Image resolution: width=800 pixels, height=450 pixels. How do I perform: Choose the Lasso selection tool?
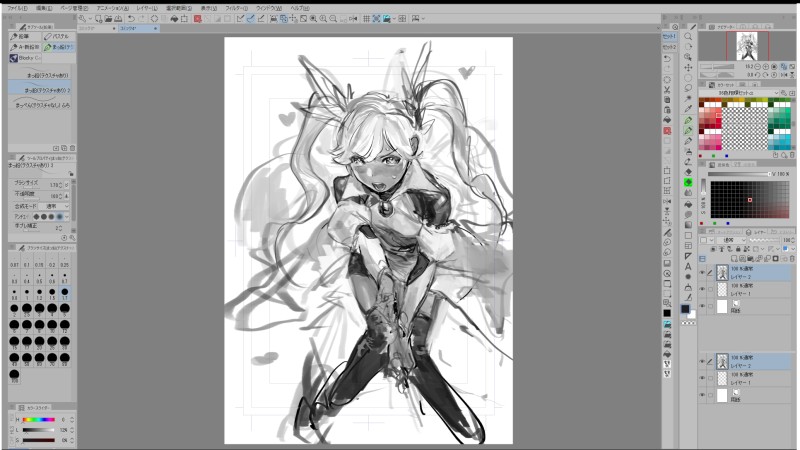point(688,88)
